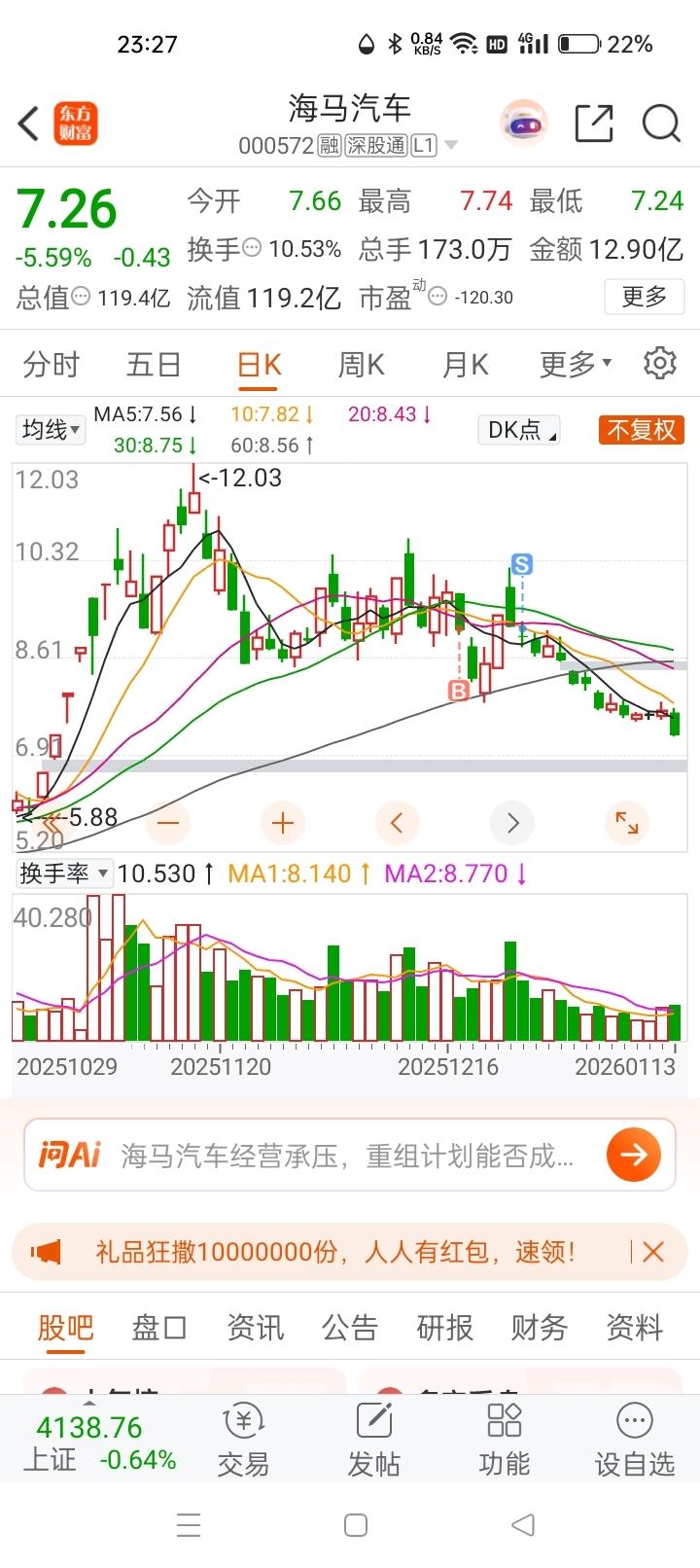Tap the 总值 info face icon
This screenshot has height=1568, width=700.
coord(82,296)
